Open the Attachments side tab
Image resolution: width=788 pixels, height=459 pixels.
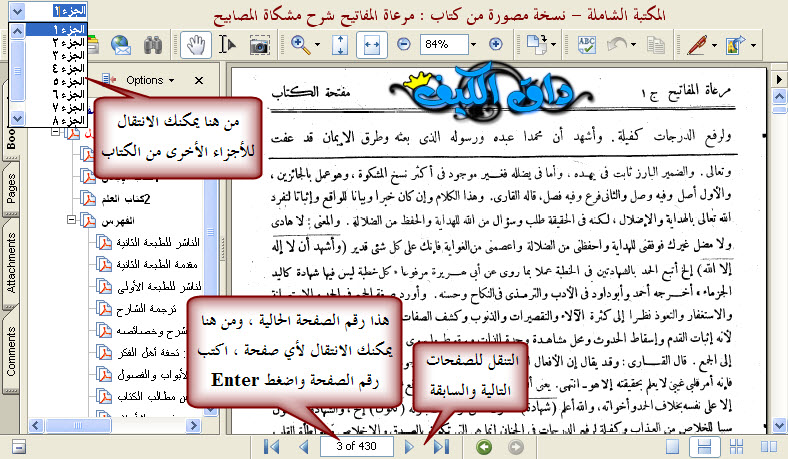(x=13, y=264)
